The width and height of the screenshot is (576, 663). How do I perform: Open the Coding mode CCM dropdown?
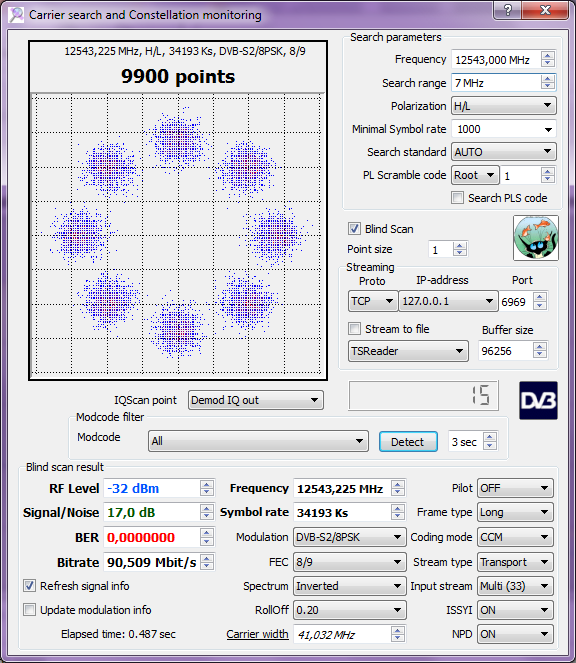[x=515, y=537]
